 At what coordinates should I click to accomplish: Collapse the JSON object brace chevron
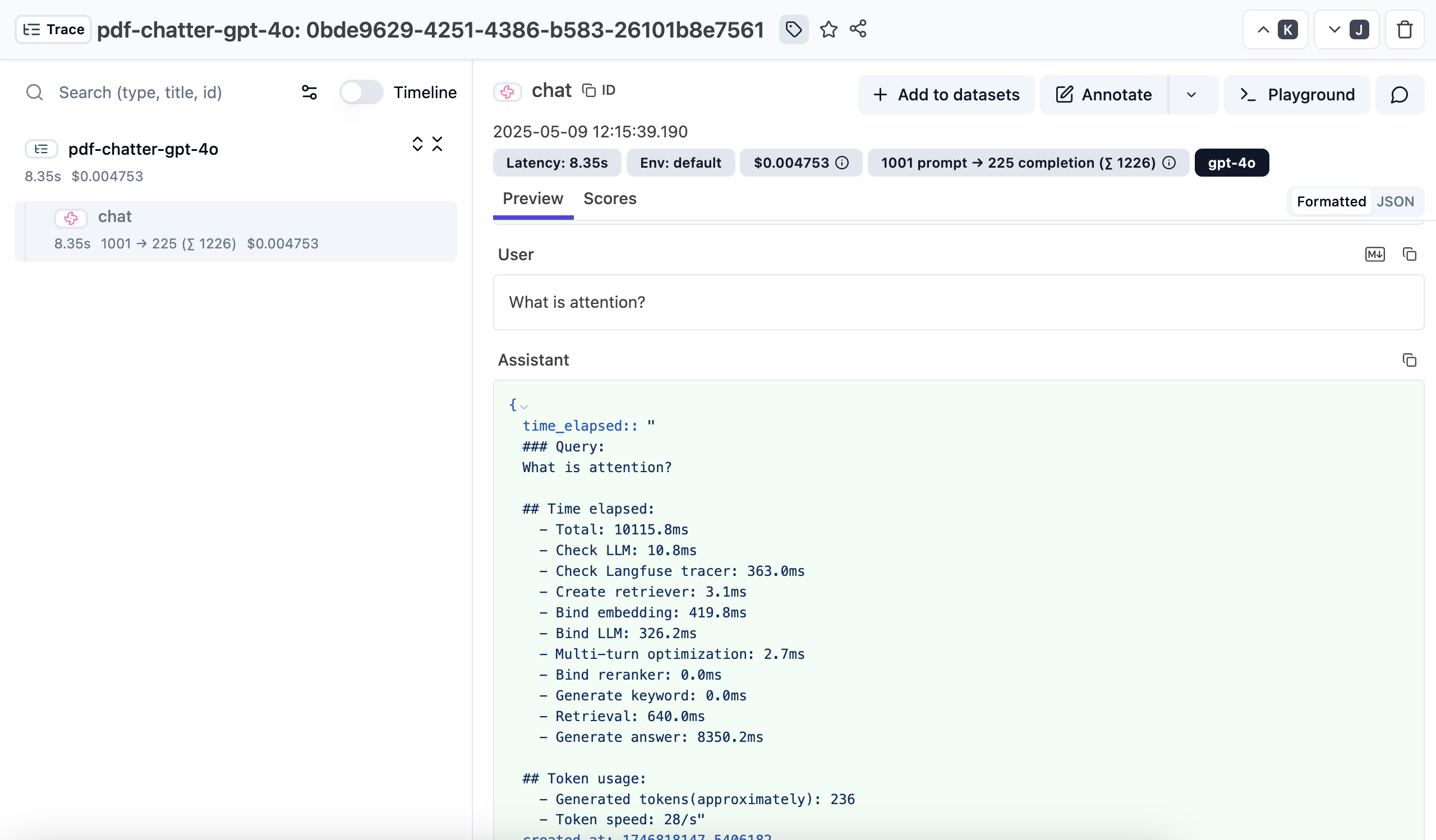(524, 406)
